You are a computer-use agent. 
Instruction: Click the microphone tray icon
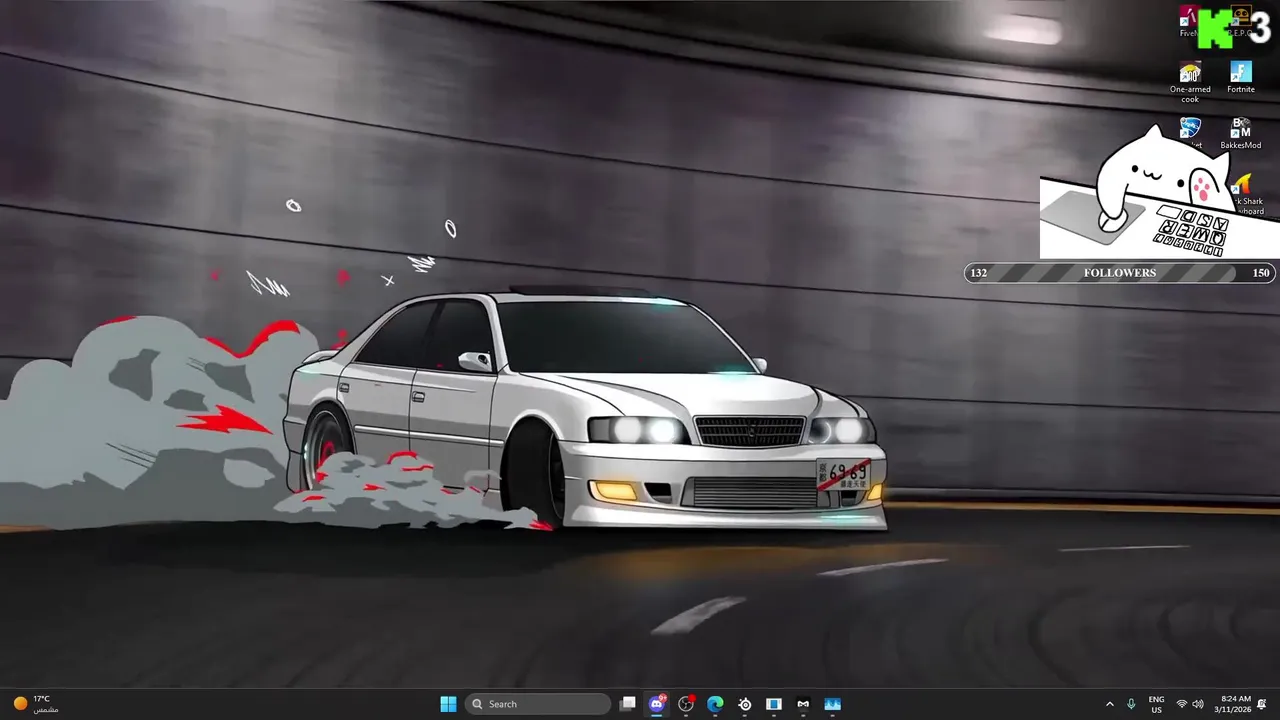pos(1131,704)
